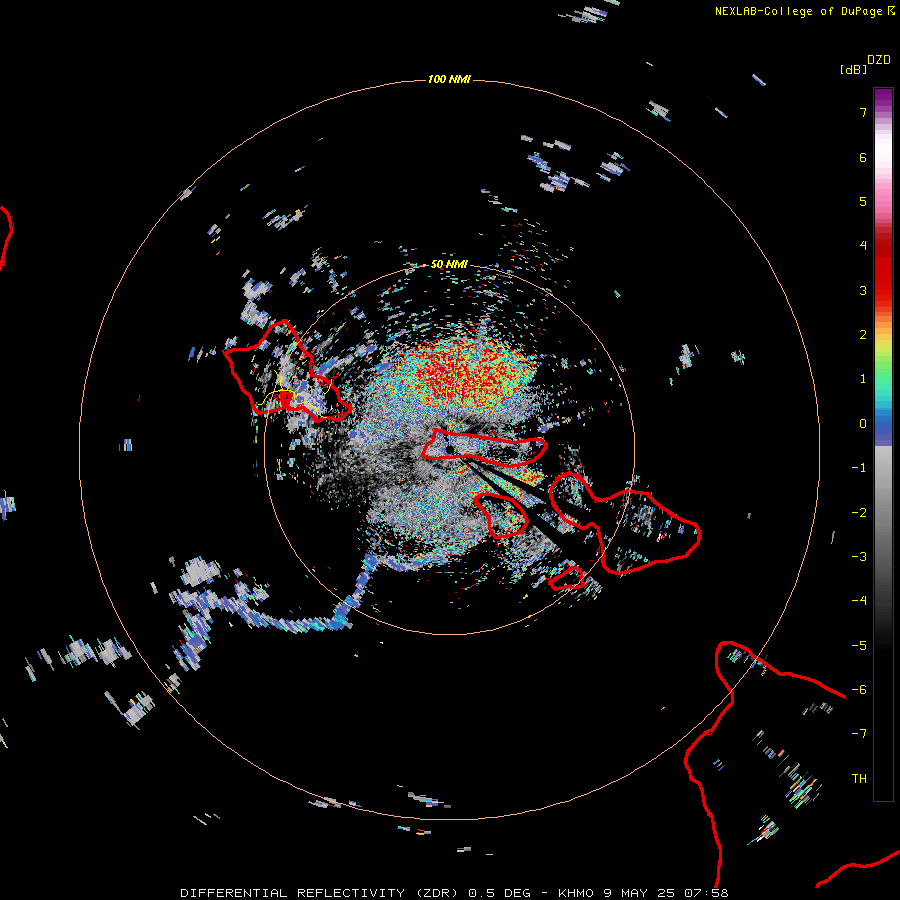This screenshot has height=900, width=900.
Task: Click the -6 value on the color scale
Action: [x=859, y=690]
